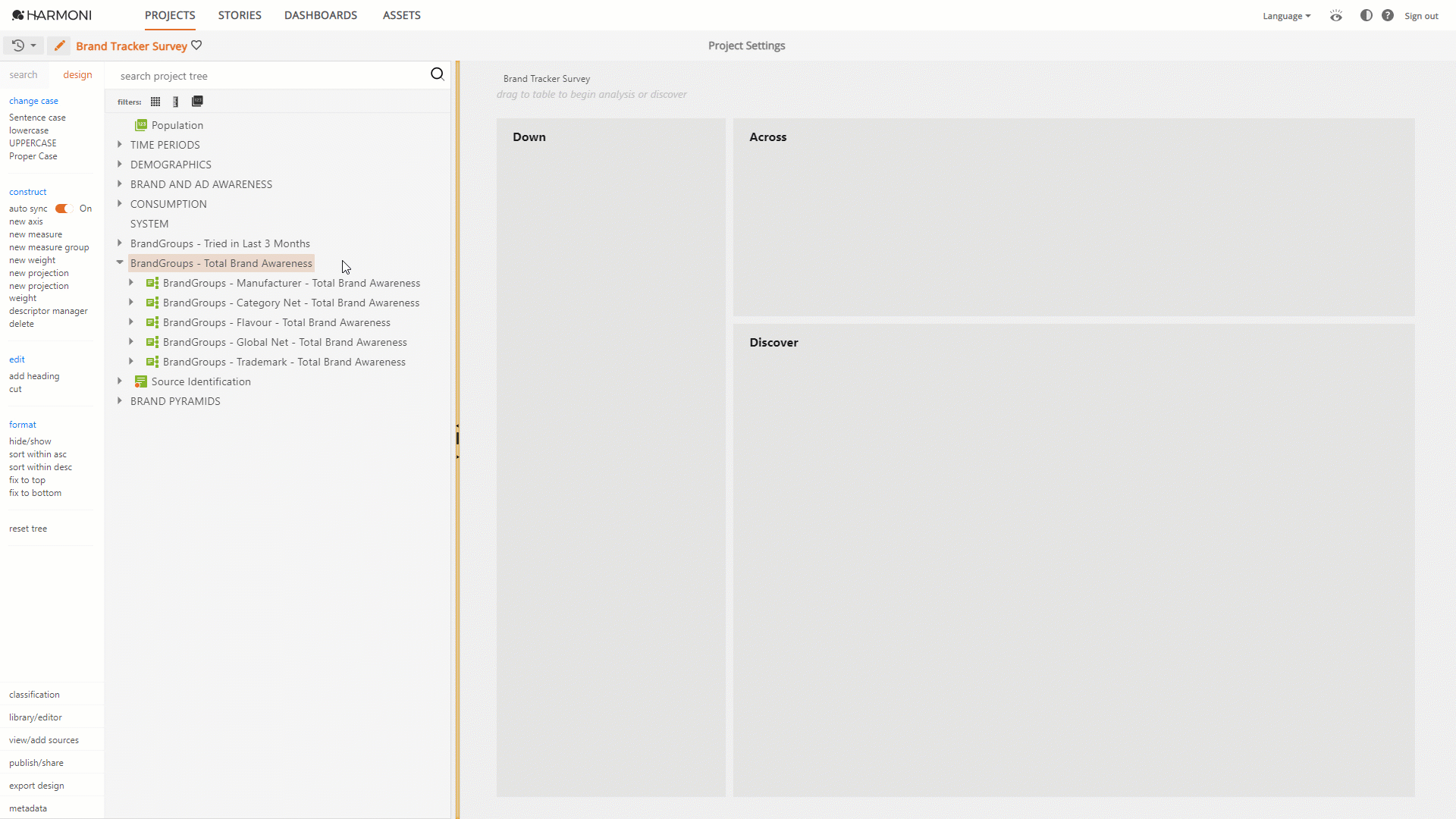The width and height of the screenshot is (1456, 819).
Task: Open the Language dropdown
Action: (1286, 16)
